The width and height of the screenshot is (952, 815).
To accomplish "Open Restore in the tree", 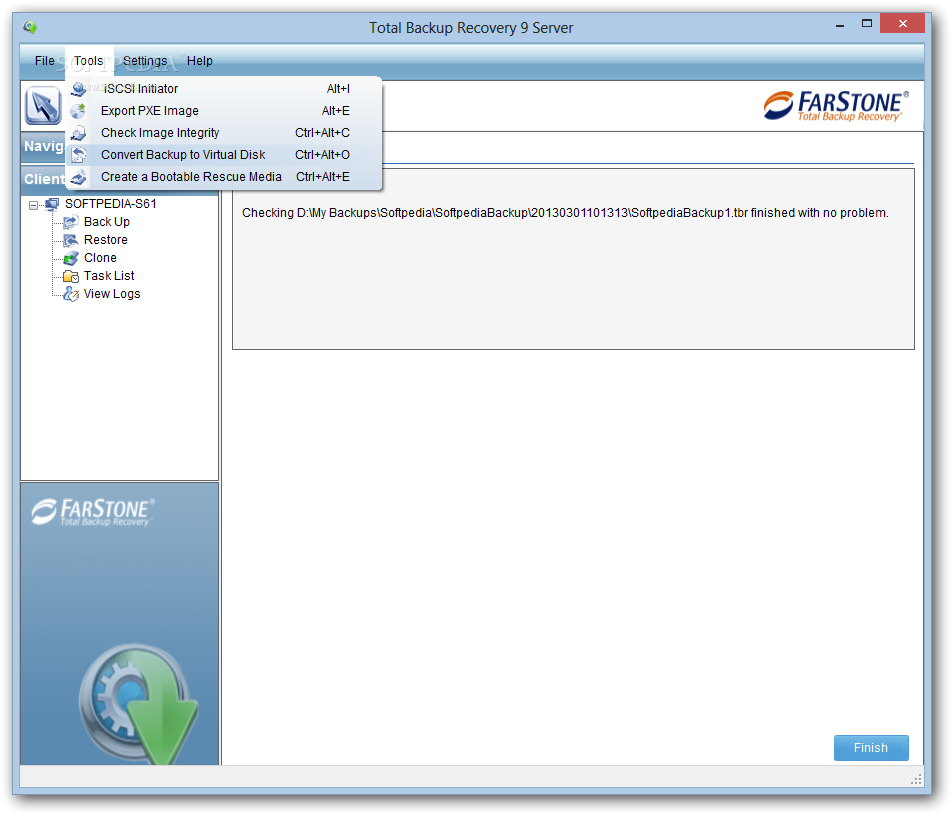I will coord(106,240).
